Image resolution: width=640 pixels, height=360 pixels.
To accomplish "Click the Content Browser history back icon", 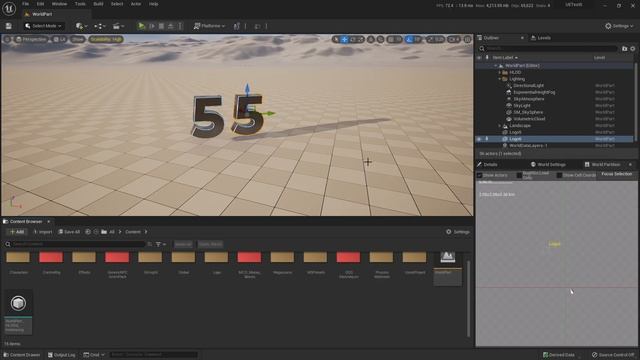I will click(x=88, y=232).
